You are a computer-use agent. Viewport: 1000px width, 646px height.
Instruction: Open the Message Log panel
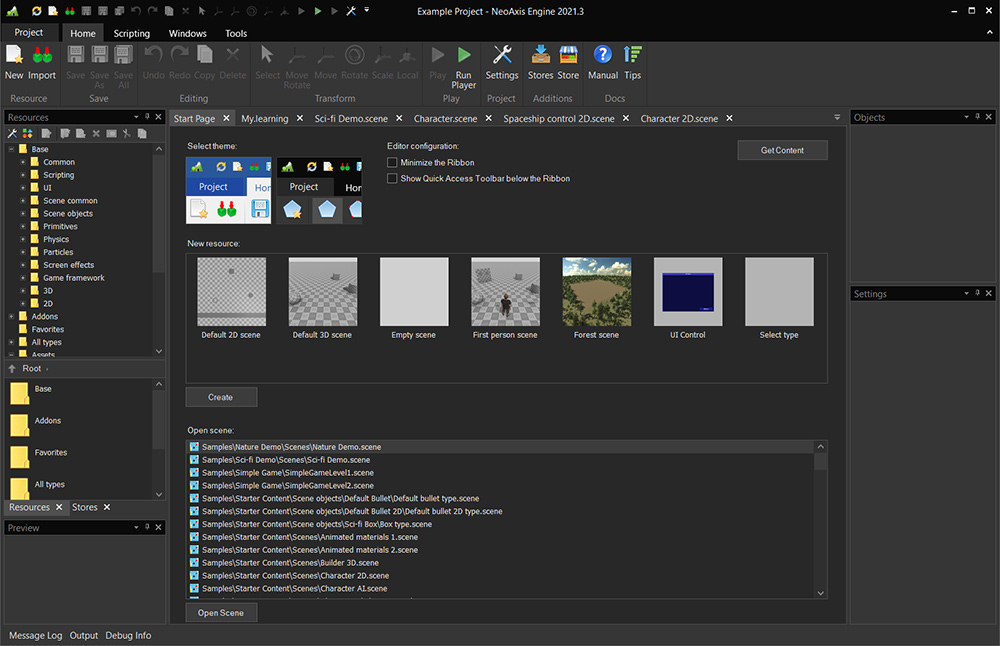pos(36,636)
